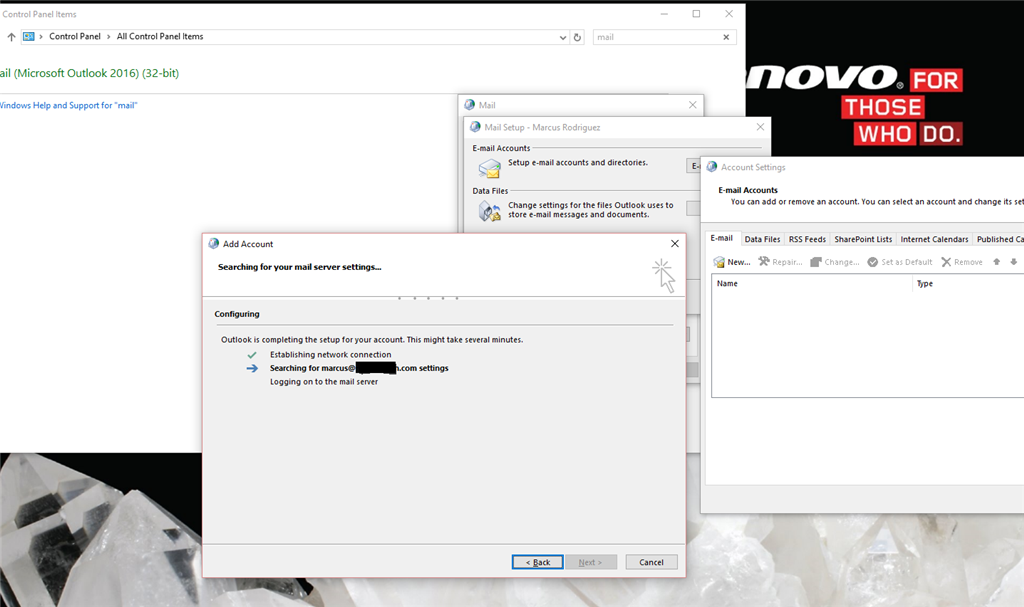
Task: Click the Add Account title bar icon
Action: point(214,244)
